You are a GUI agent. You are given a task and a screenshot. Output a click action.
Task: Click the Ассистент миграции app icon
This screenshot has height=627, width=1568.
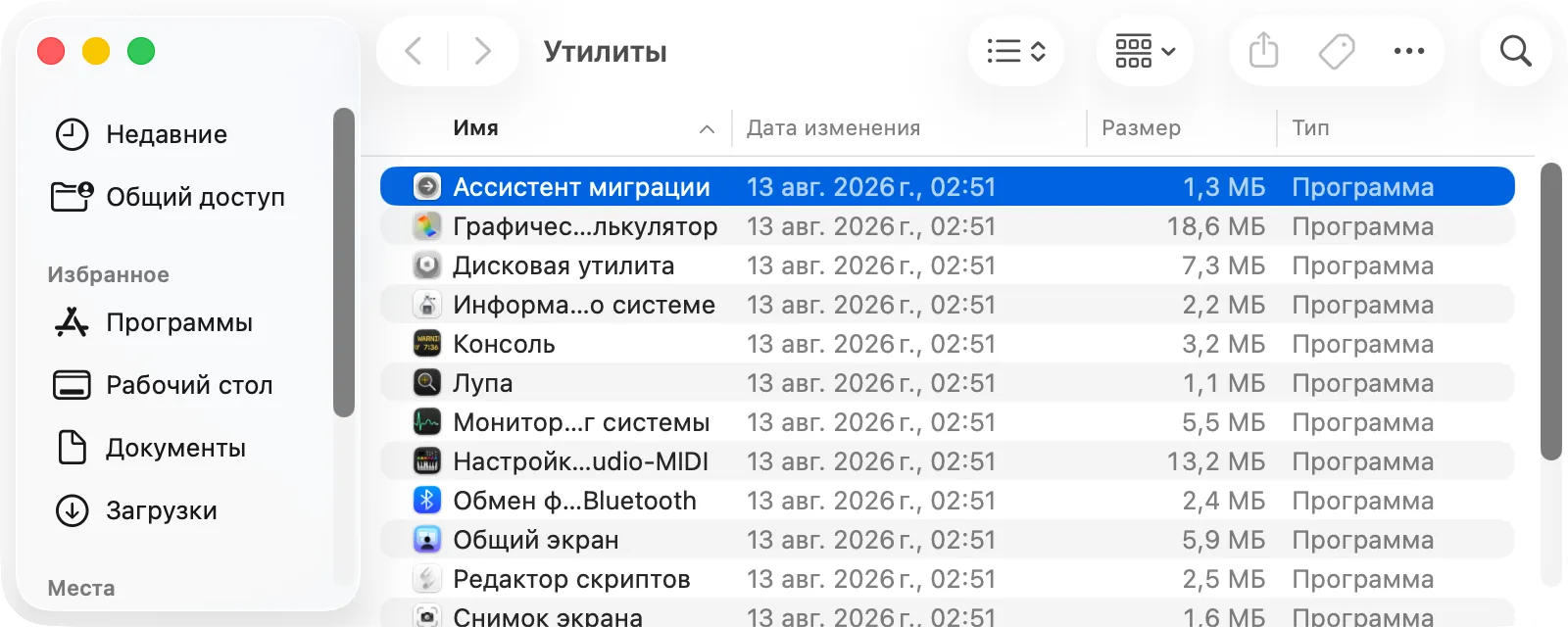(427, 186)
